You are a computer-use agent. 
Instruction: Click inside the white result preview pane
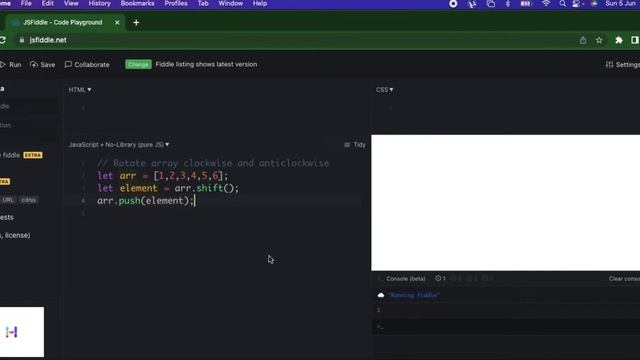[505, 202]
